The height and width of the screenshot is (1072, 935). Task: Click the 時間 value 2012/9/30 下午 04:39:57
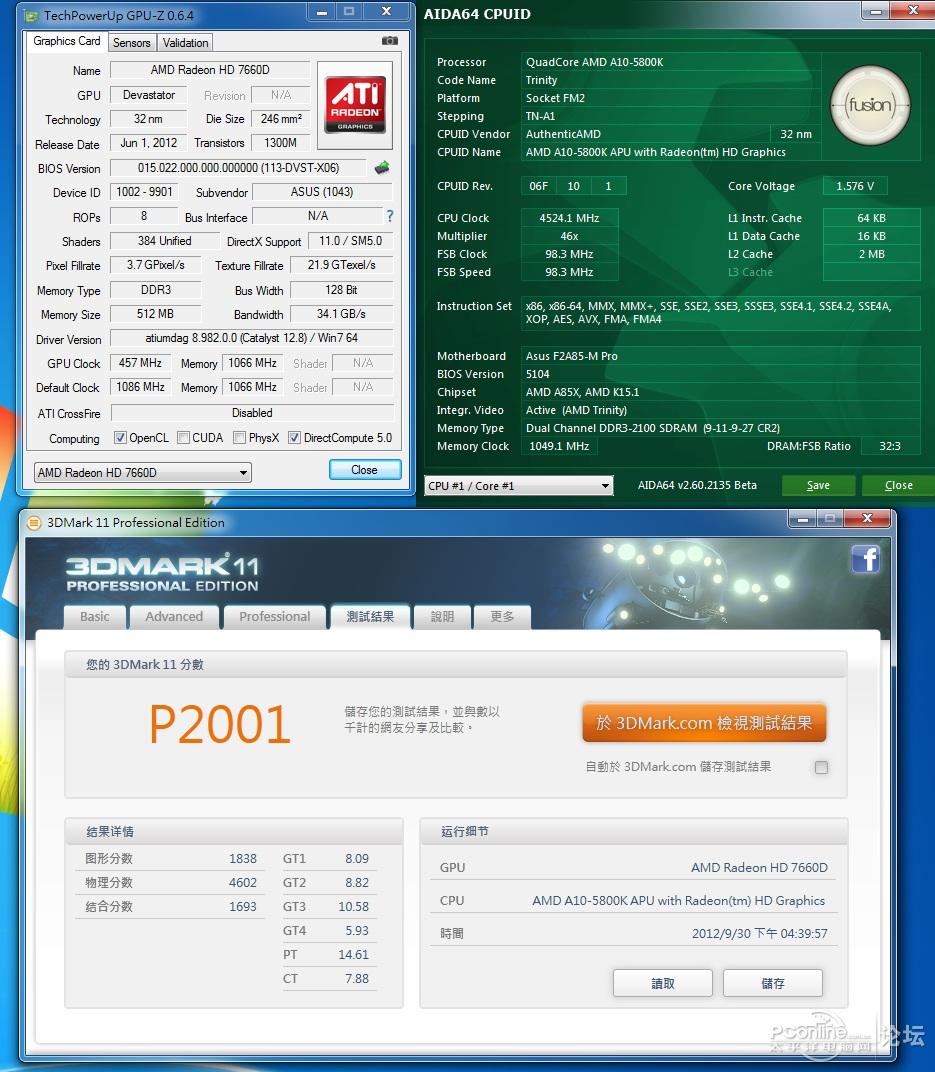tap(759, 933)
